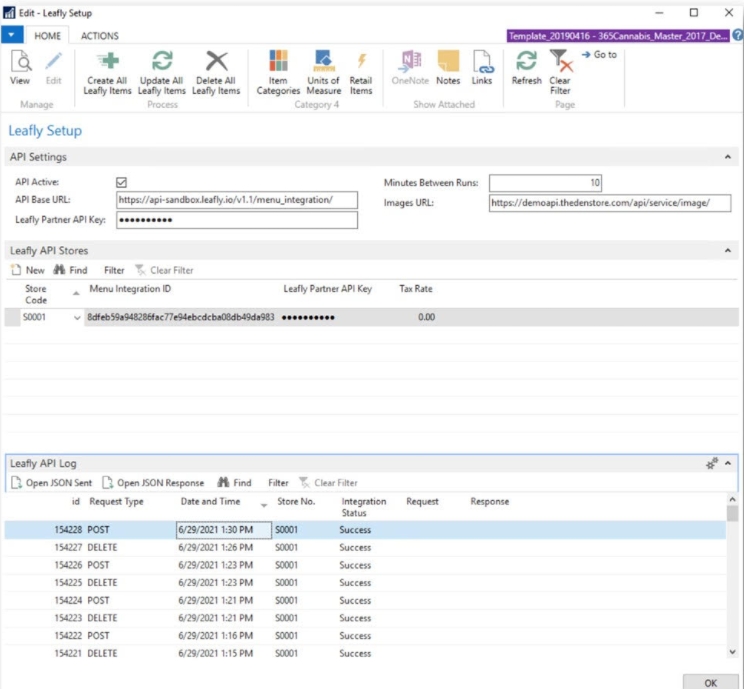Run Delete All Leafly Items

pyautogui.click(x=216, y=73)
